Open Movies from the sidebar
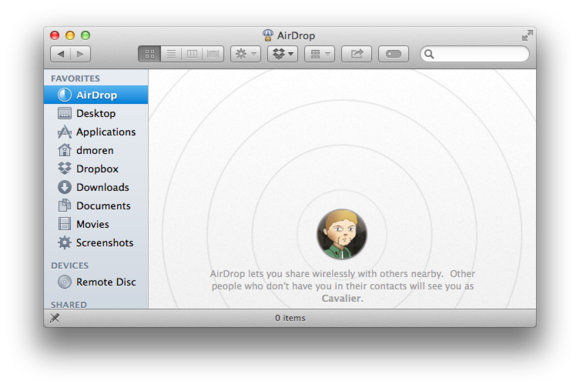 coord(96,225)
